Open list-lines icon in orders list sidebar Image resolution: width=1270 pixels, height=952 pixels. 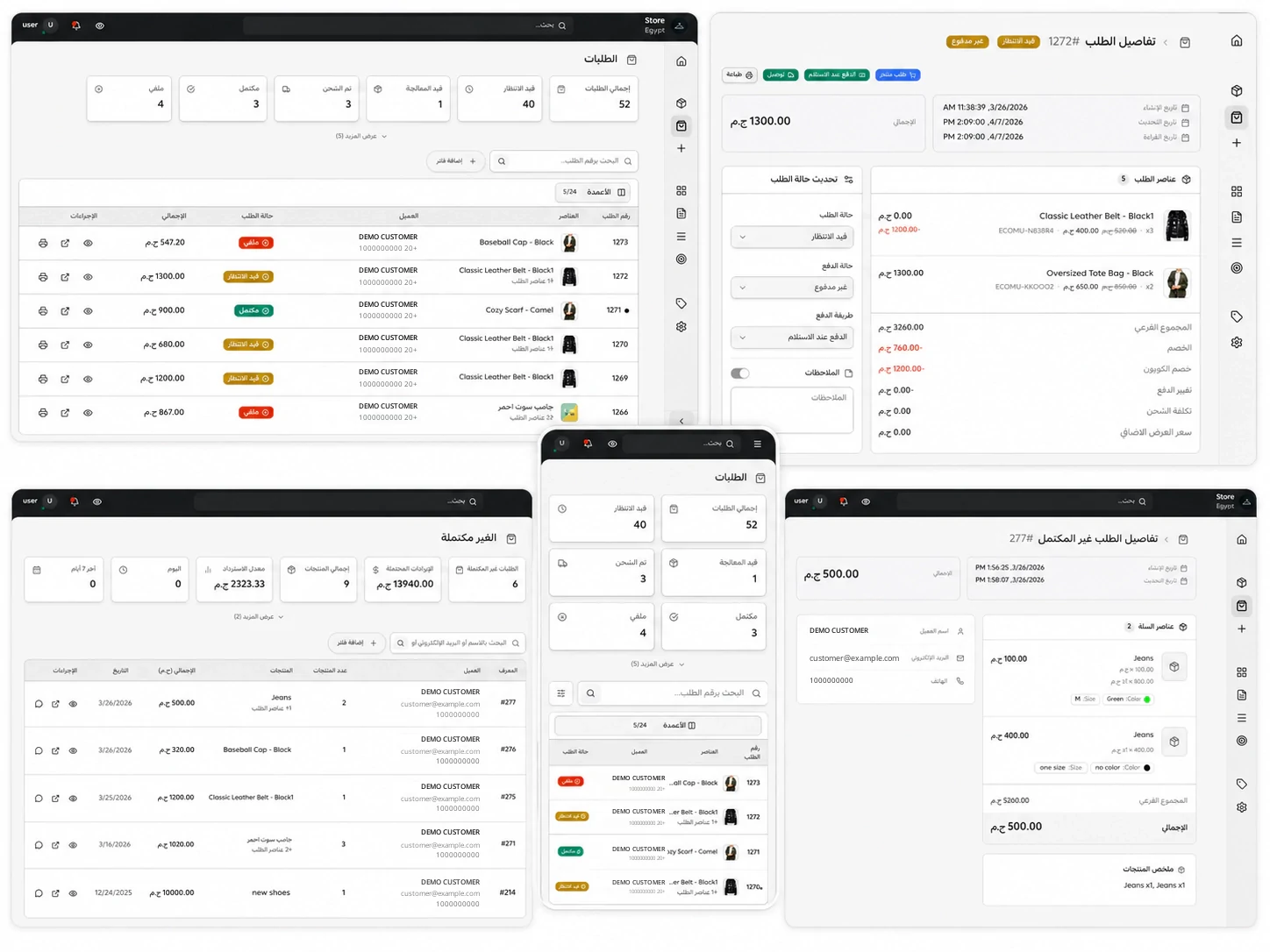681,237
